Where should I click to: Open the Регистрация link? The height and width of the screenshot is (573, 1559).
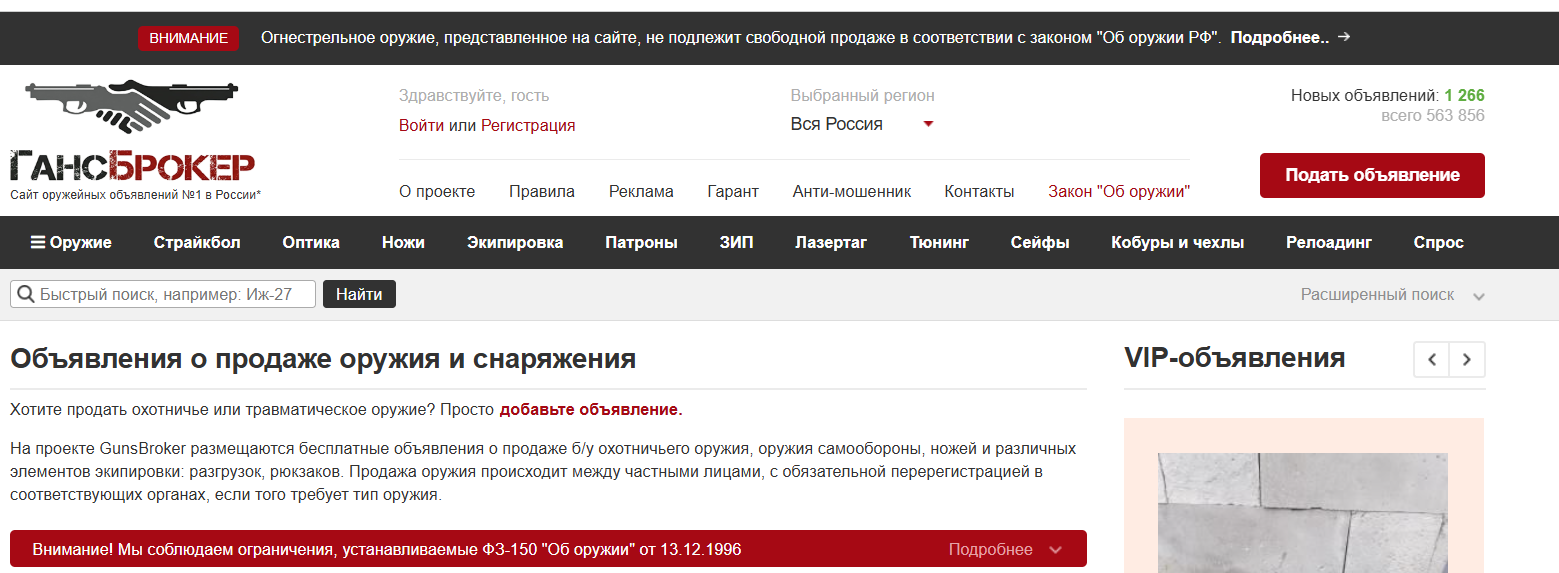click(528, 125)
